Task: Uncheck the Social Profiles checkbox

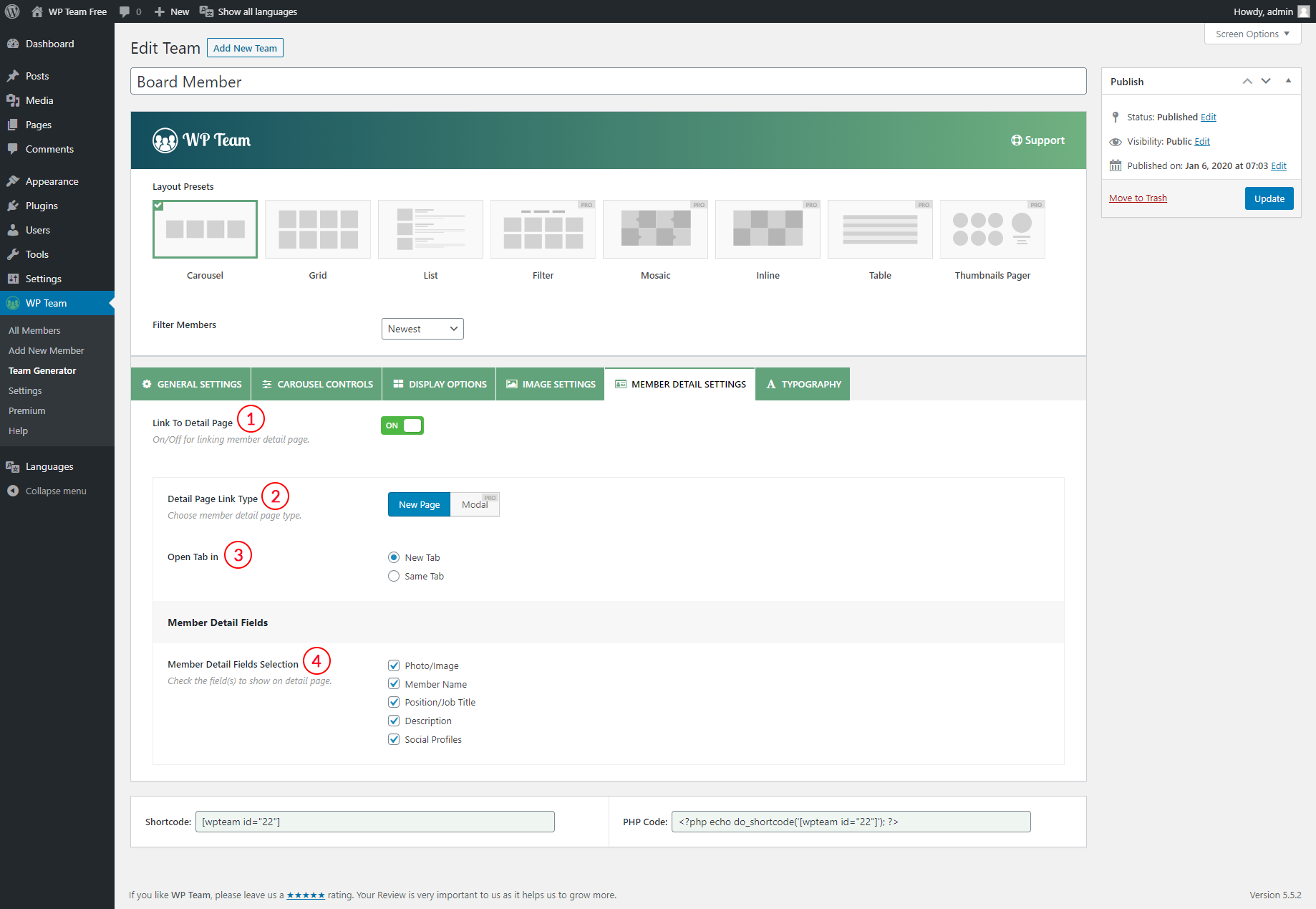Action: [394, 739]
